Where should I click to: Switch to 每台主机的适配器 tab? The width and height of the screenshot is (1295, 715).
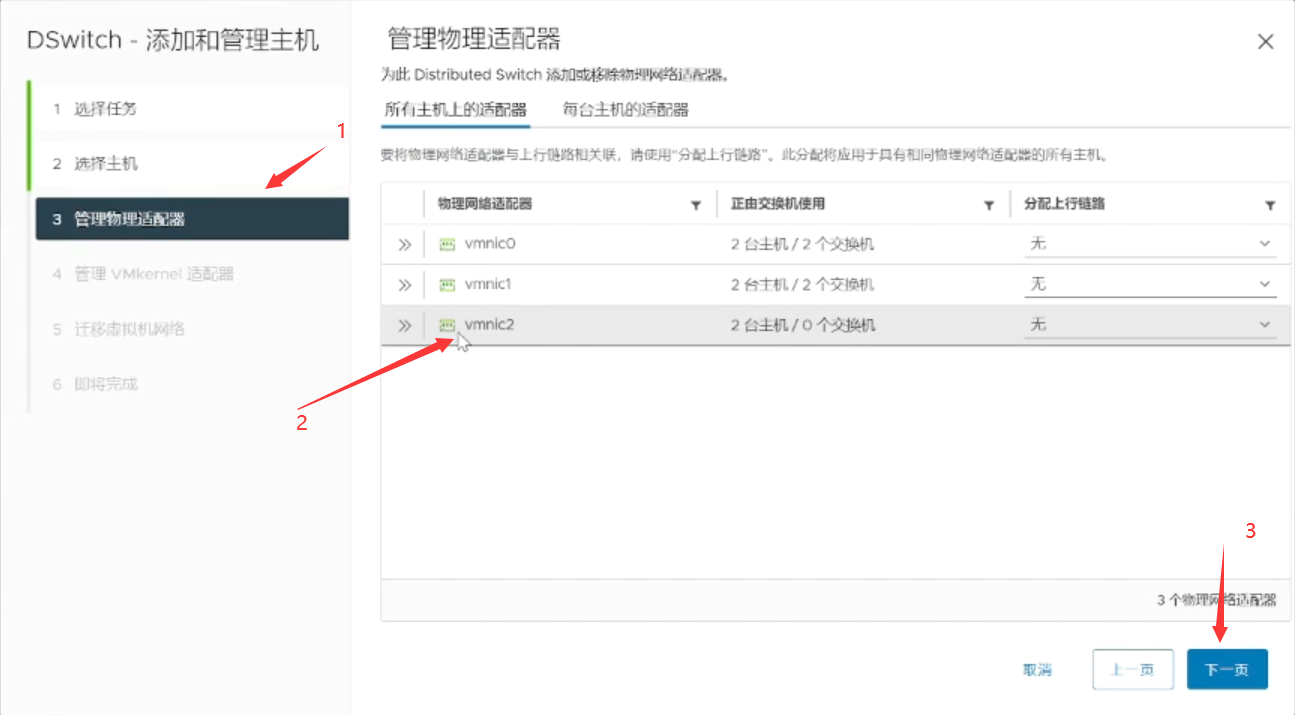click(626, 110)
